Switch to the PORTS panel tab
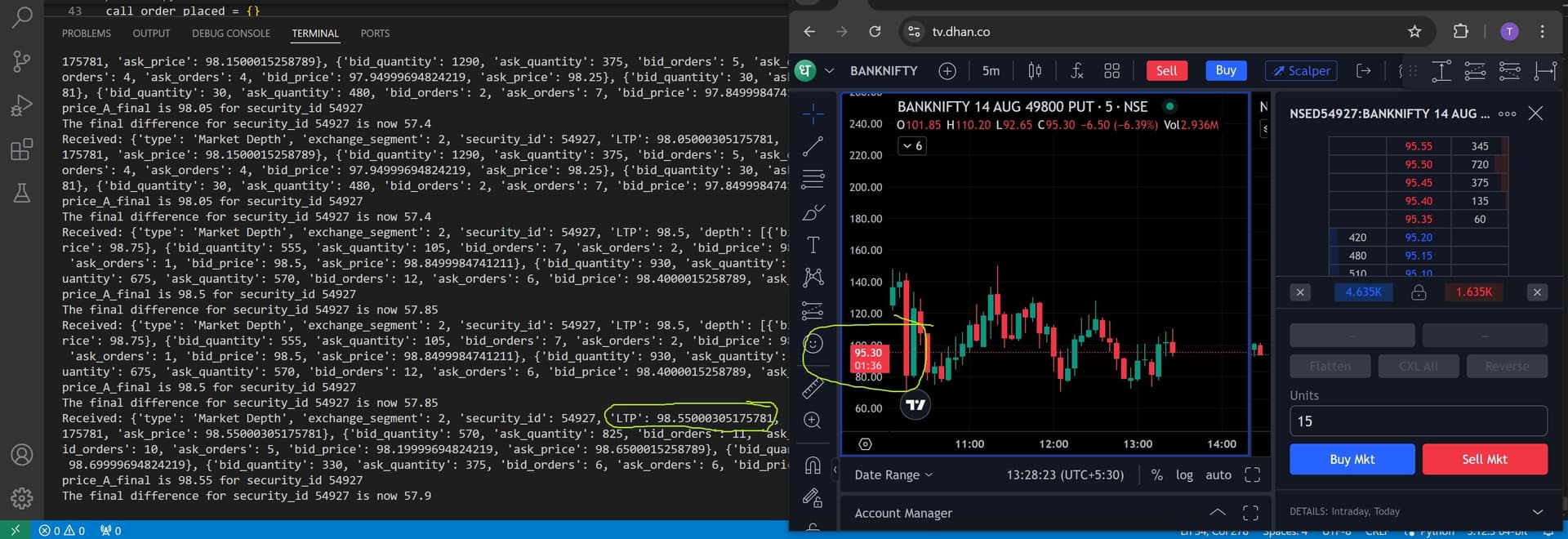The height and width of the screenshot is (539, 1568). (375, 33)
